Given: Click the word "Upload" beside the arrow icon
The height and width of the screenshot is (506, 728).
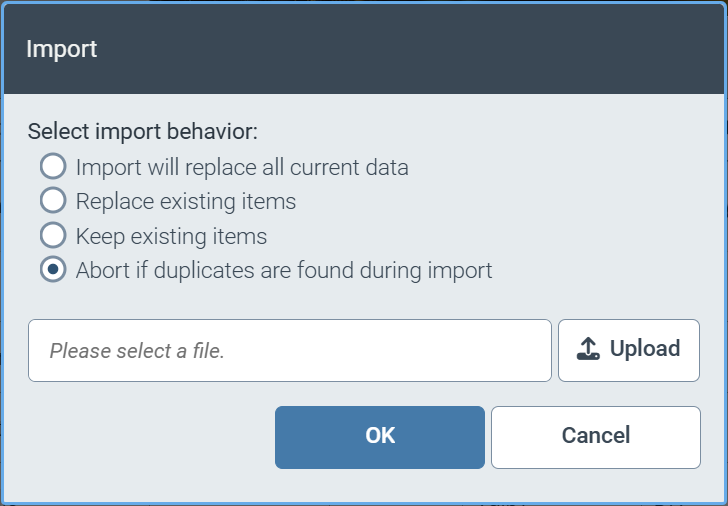Looking at the screenshot, I should pos(645,349).
